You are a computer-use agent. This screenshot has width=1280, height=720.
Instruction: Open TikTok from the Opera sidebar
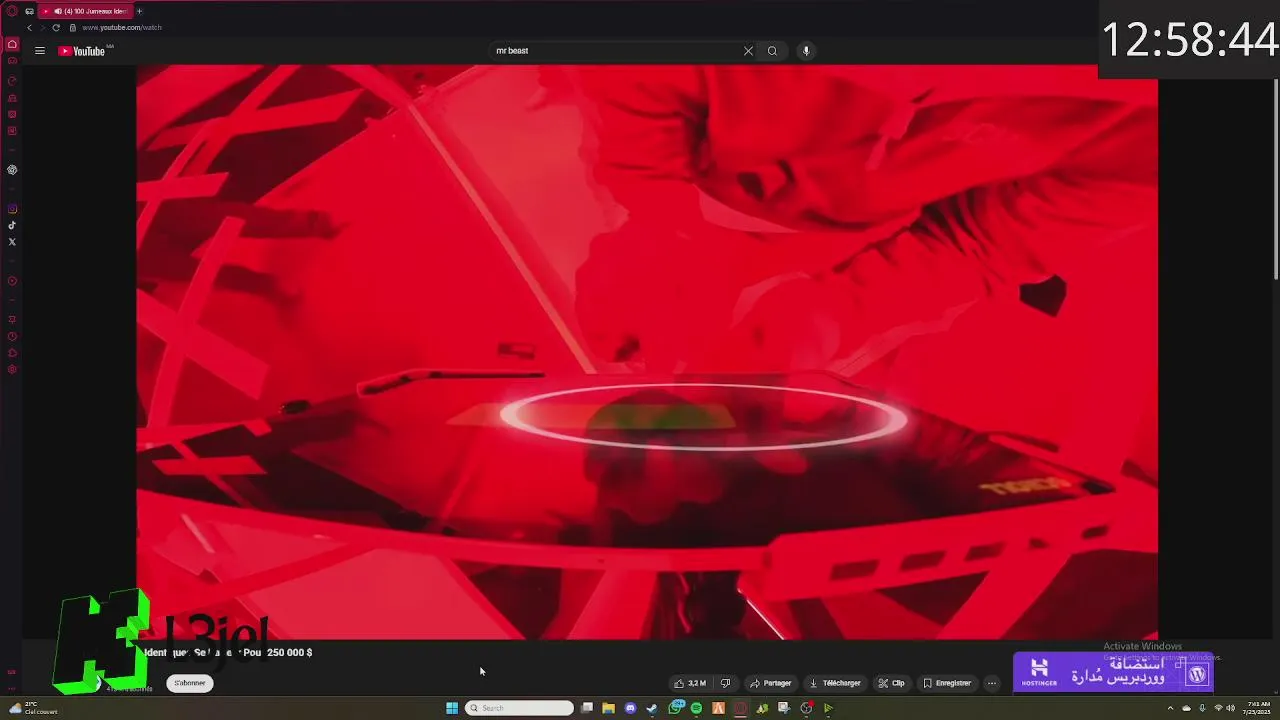[x=12, y=225]
